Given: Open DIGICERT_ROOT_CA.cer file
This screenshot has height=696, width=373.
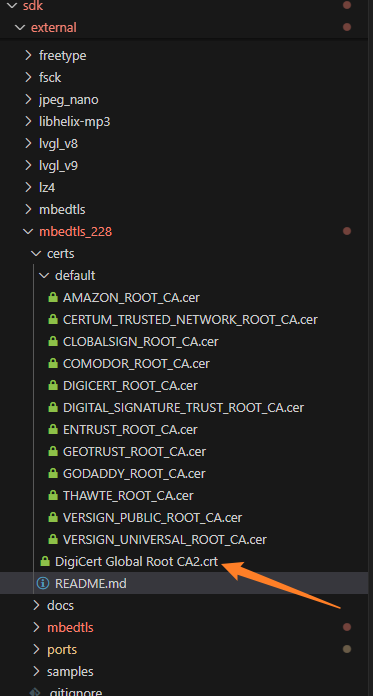Looking at the screenshot, I should pos(130,386).
